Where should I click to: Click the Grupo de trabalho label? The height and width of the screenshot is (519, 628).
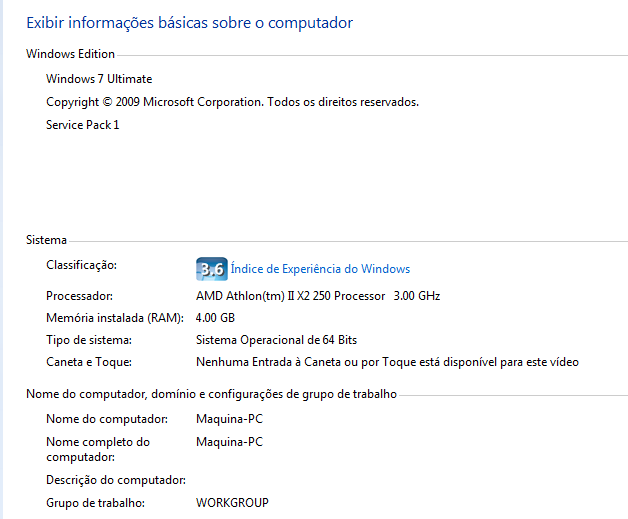[x=95, y=503]
